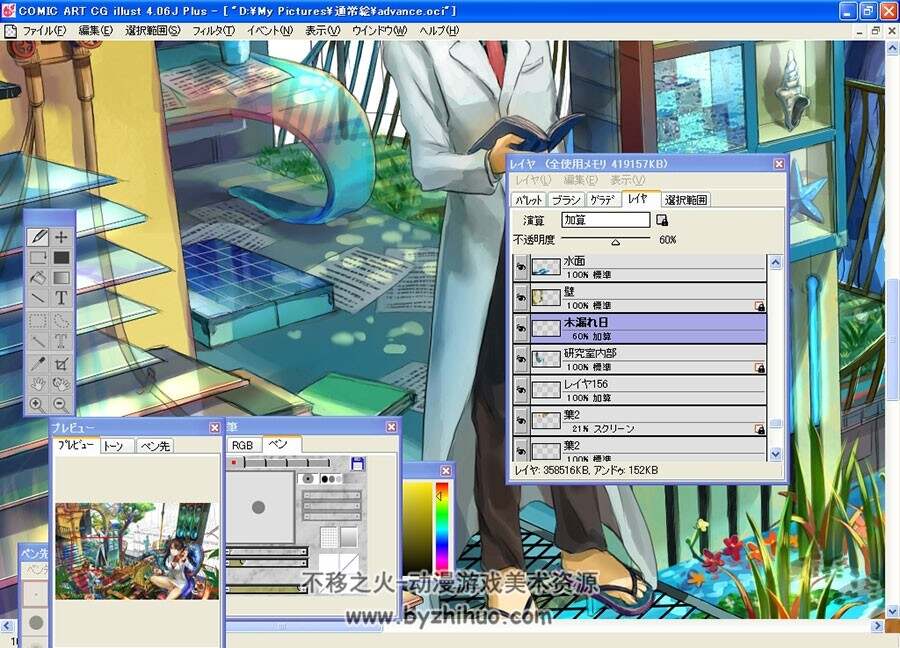
Task: Select the solid line tool
Action: 38,298
